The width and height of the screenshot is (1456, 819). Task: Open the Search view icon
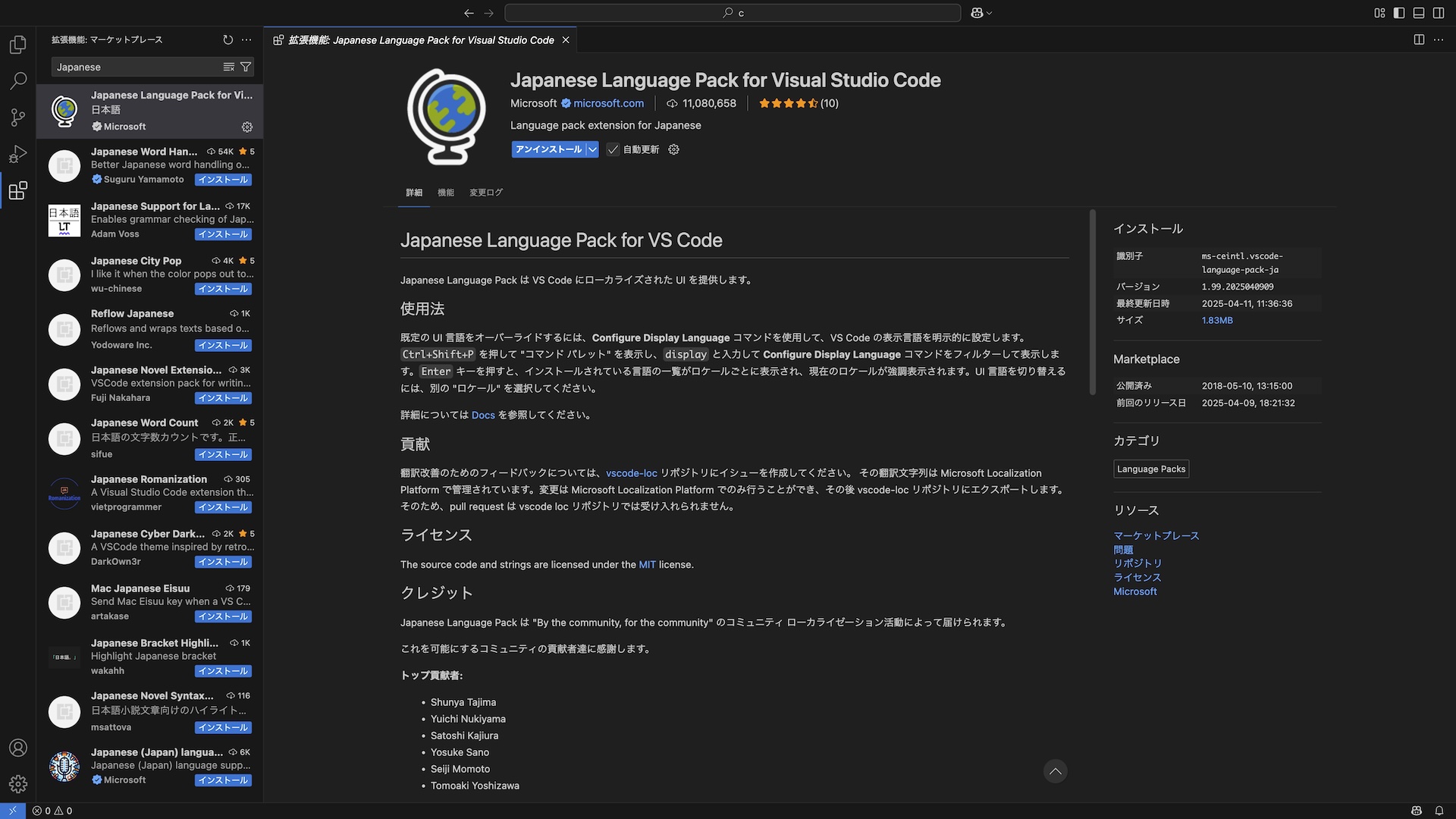click(x=18, y=80)
